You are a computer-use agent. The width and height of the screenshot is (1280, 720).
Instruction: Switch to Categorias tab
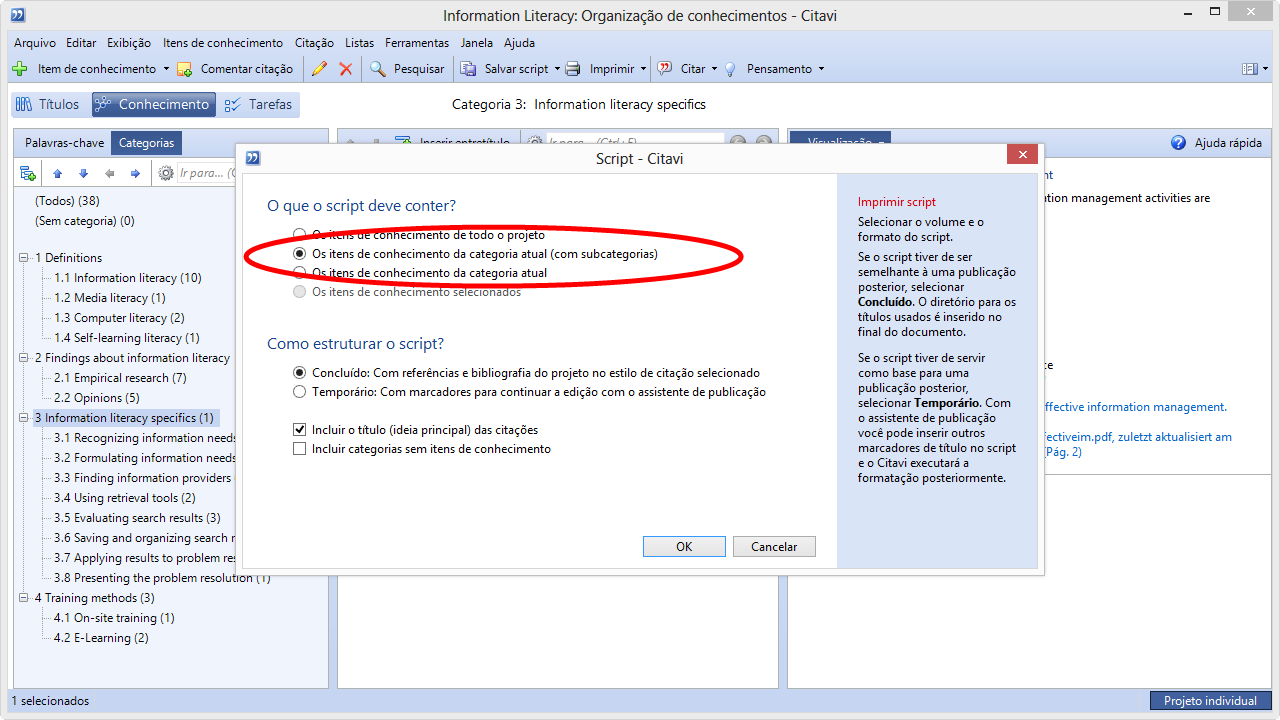(x=147, y=143)
